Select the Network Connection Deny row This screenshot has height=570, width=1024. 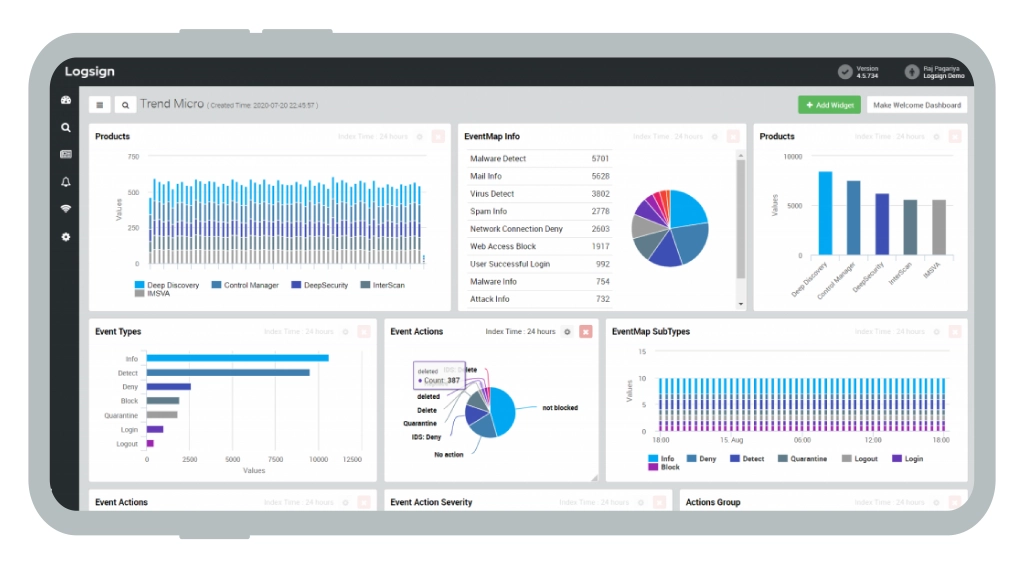[539, 229]
